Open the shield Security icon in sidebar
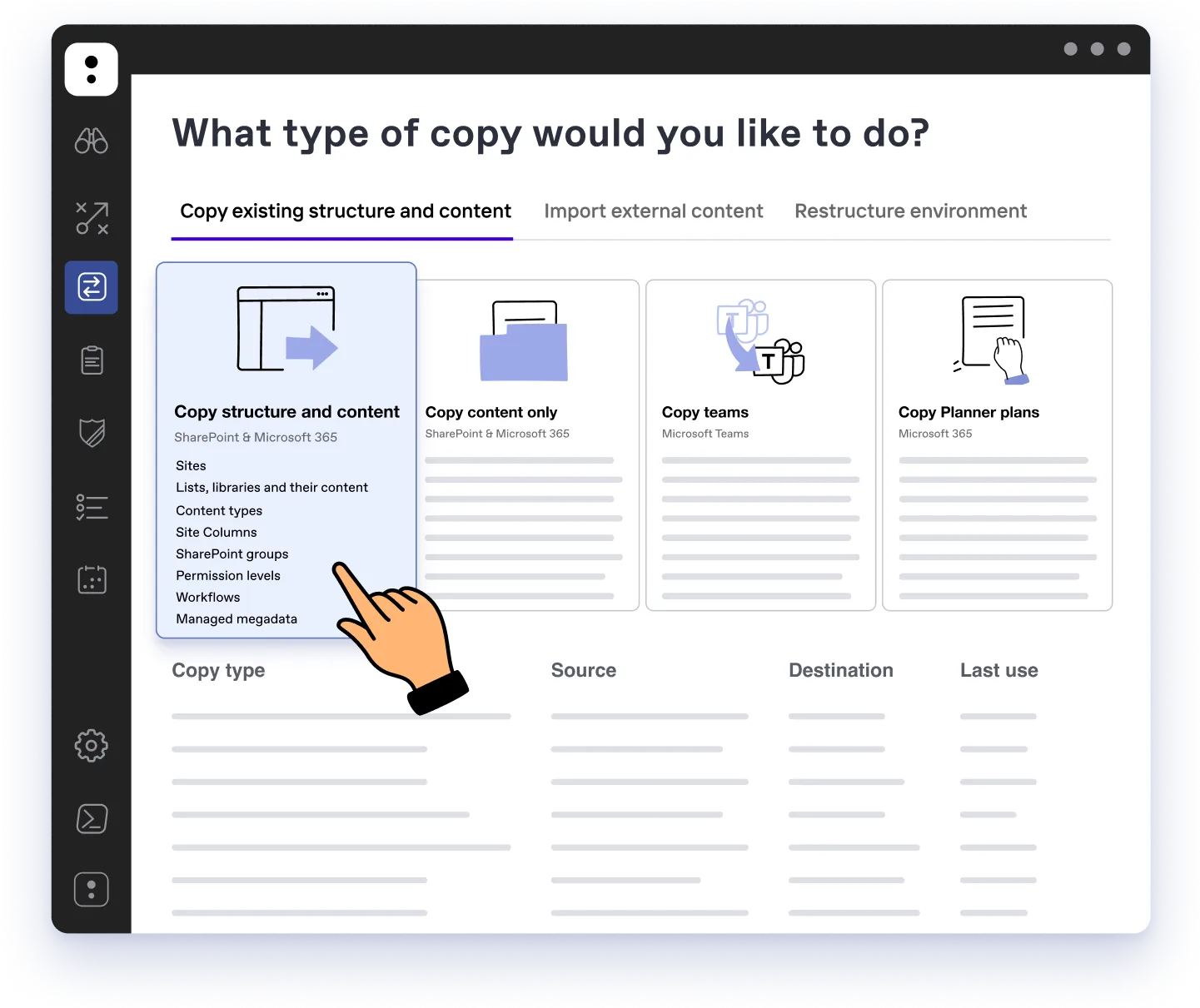This screenshot has height=1008, width=1200. [92, 433]
